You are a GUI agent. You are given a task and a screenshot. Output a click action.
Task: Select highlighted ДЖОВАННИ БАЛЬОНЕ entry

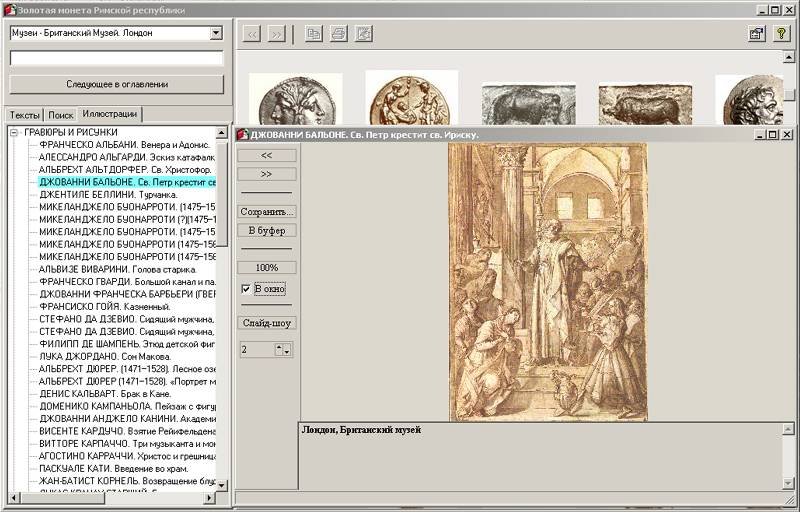tap(127, 182)
